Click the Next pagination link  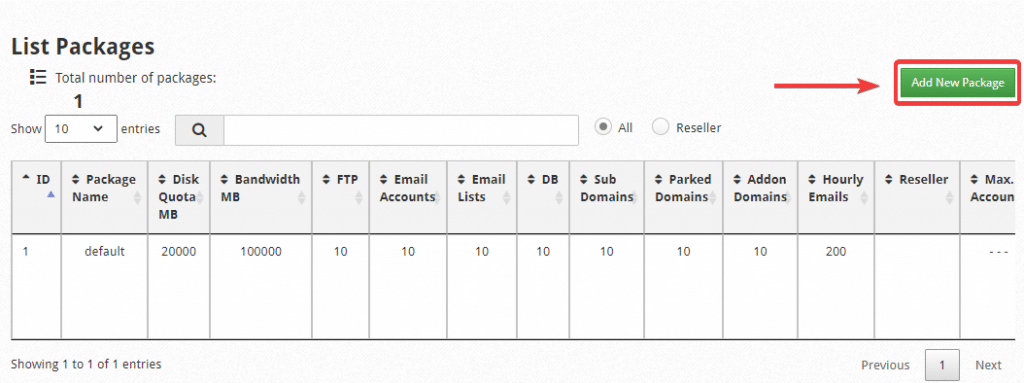pyautogui.click(x=988, y=365)
